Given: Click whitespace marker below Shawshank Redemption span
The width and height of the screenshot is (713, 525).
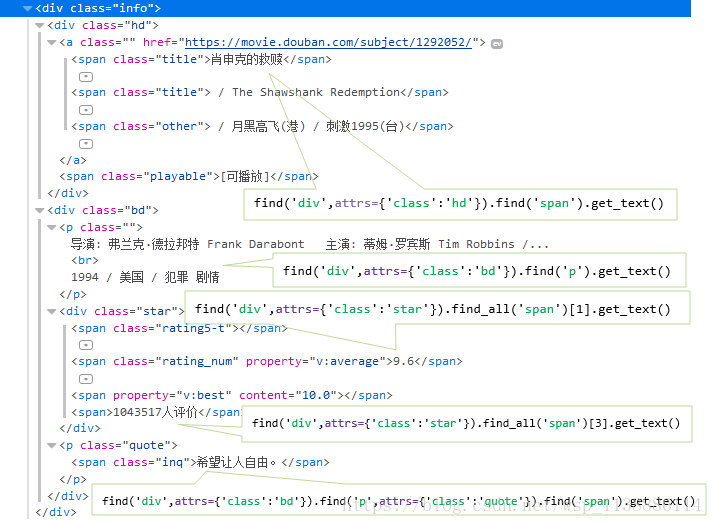Looking at the screenshot, I should 86,110.
